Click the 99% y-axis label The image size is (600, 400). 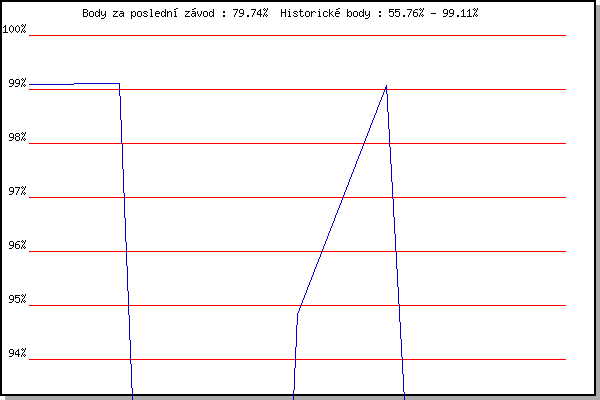tap(16, 84)
